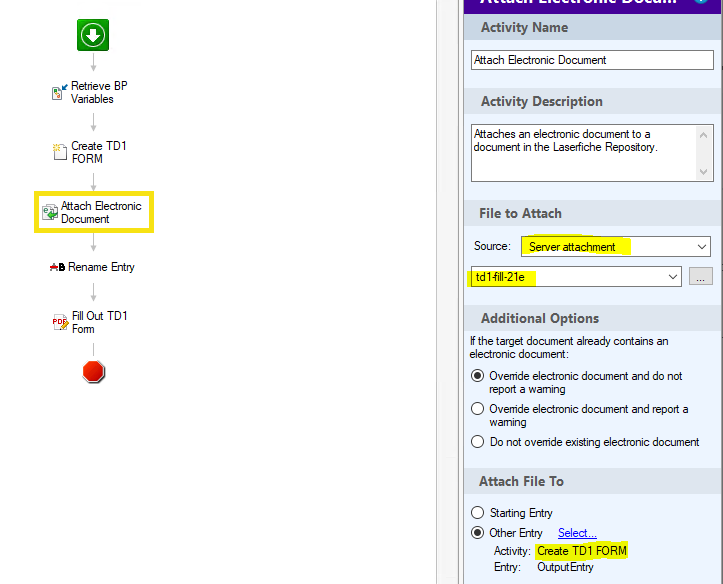The image size is (723, 584).
Task: Click the File to Attach section header
Action: pyautogui.click(x=593, y=213)
